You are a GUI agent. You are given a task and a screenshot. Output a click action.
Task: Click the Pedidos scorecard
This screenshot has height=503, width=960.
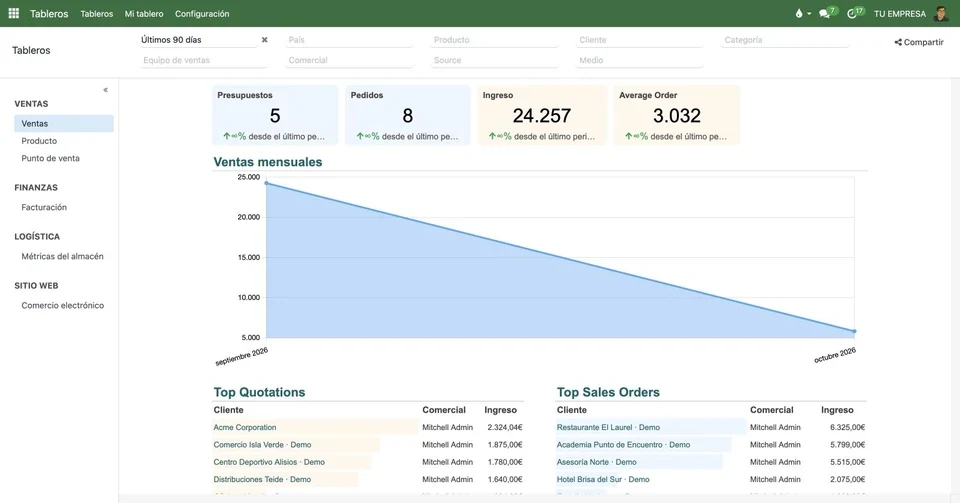pyautogui.click(x=408, y=115)
